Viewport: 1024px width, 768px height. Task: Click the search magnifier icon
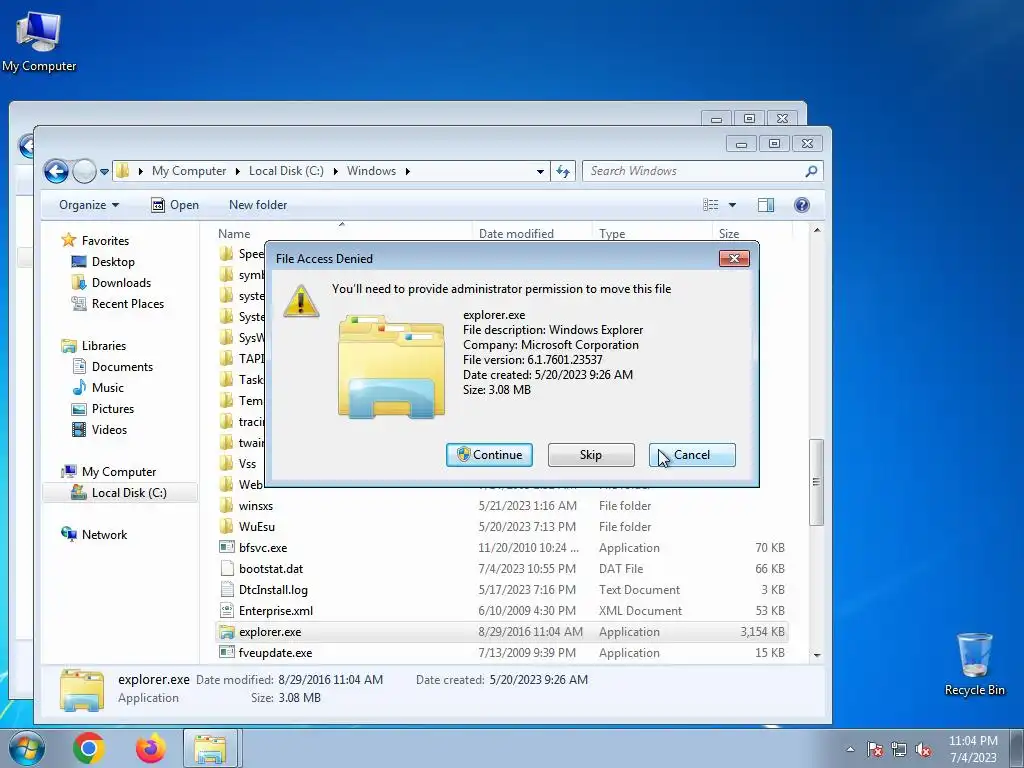pos(811,171)
